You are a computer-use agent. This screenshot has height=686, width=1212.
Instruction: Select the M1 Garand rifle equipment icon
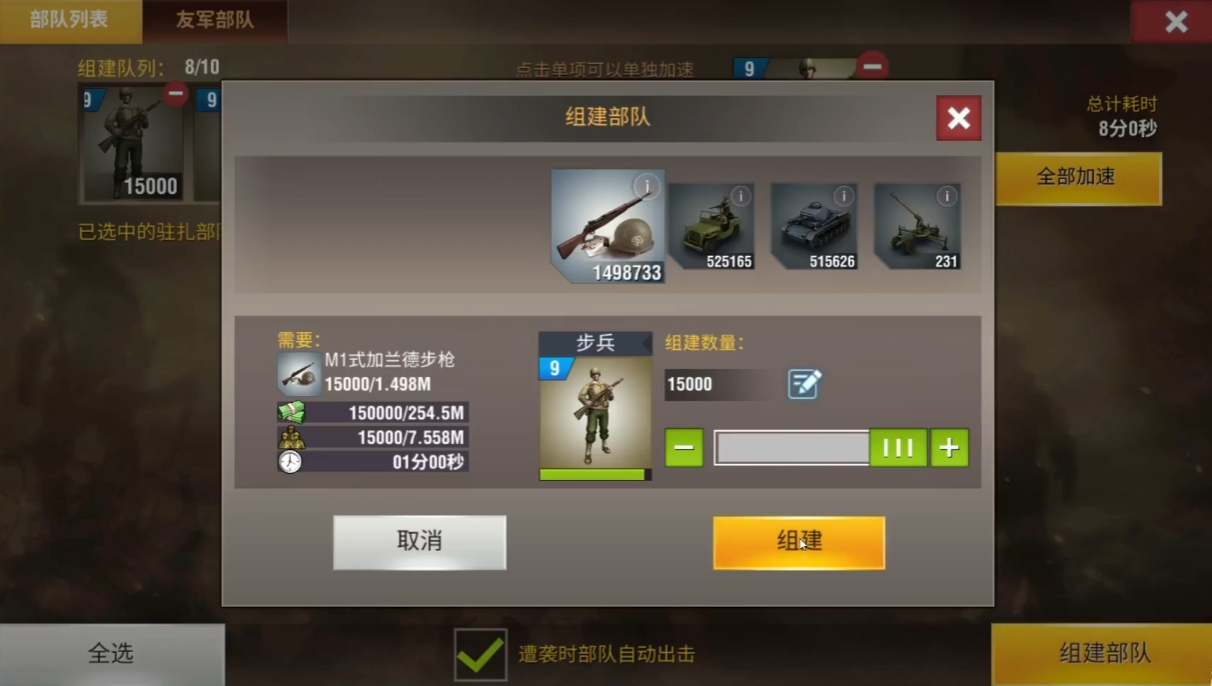coord(608,226)
